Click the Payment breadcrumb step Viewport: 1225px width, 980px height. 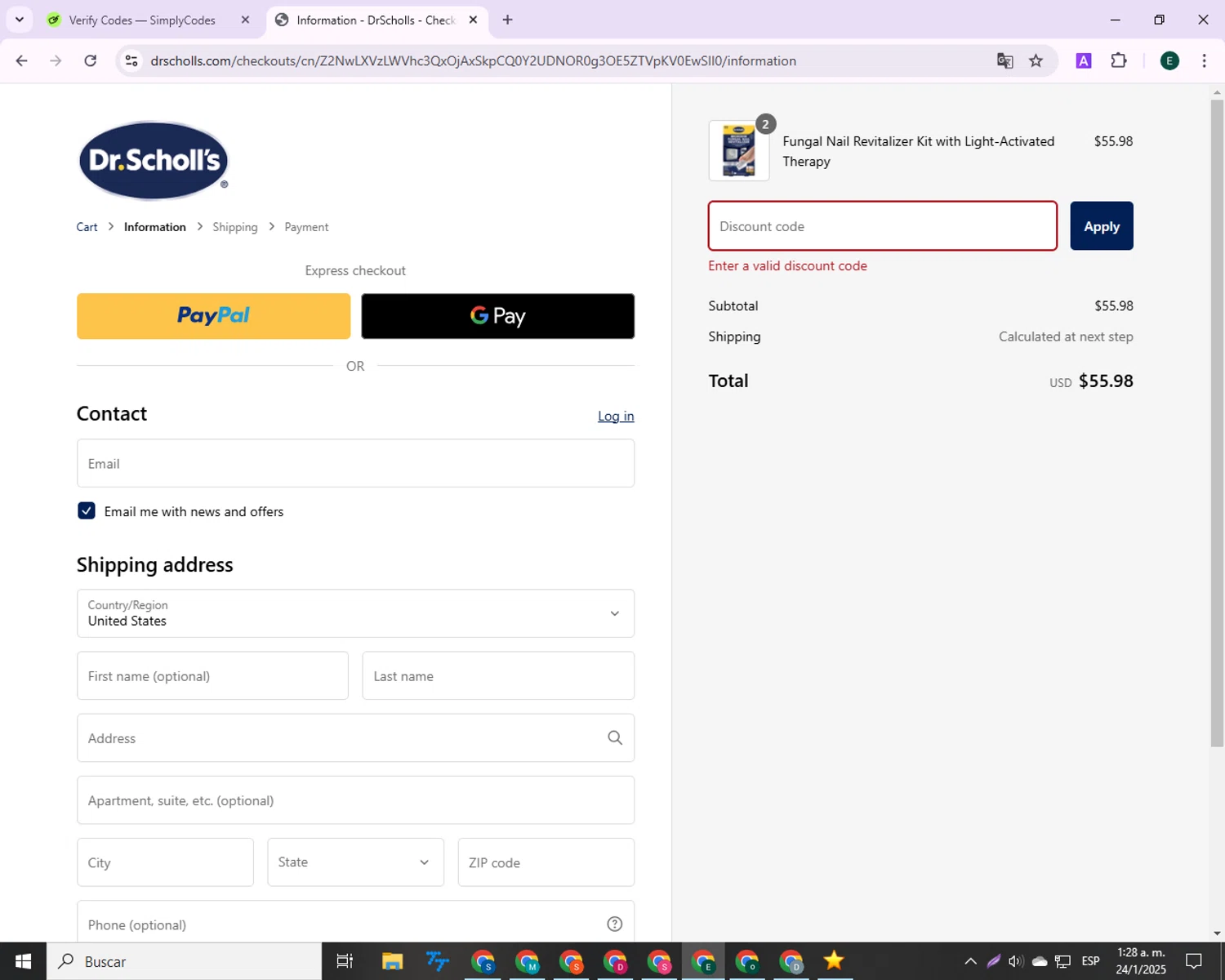point(306,227)
